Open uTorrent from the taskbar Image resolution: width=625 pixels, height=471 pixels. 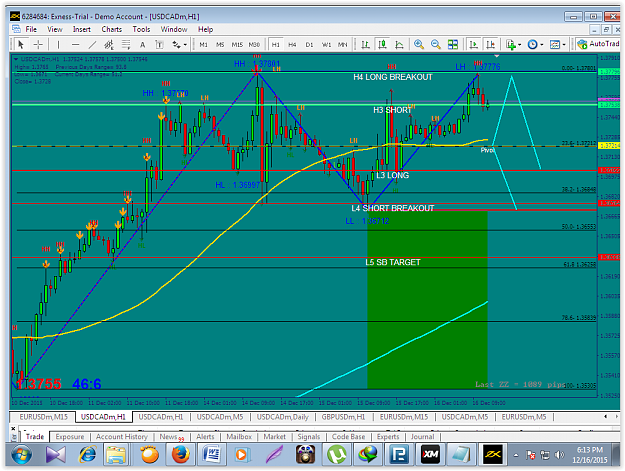coord(336,455)
